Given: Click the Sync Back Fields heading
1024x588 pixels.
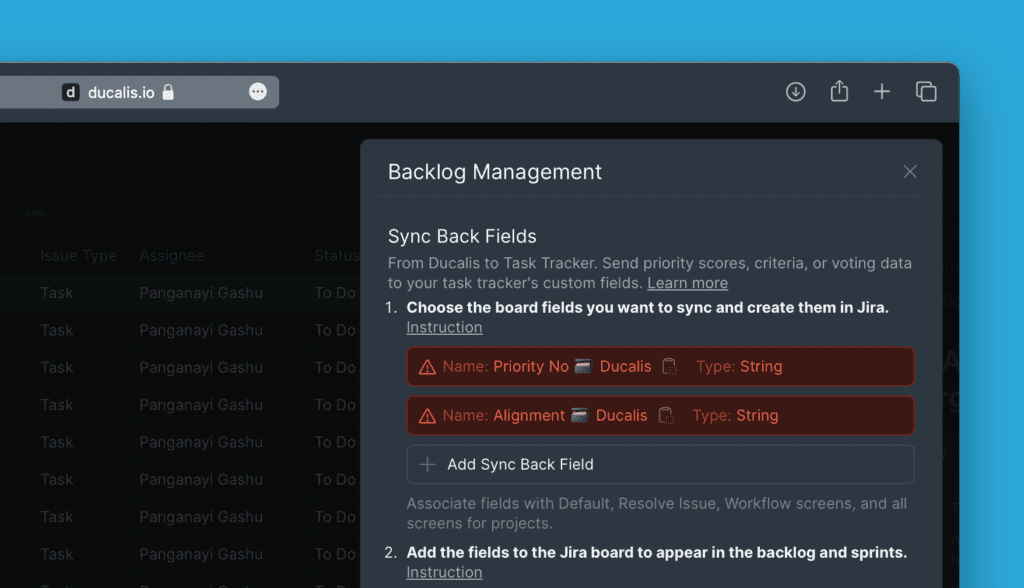Looking at the screenshot, I should coord(462,236).
